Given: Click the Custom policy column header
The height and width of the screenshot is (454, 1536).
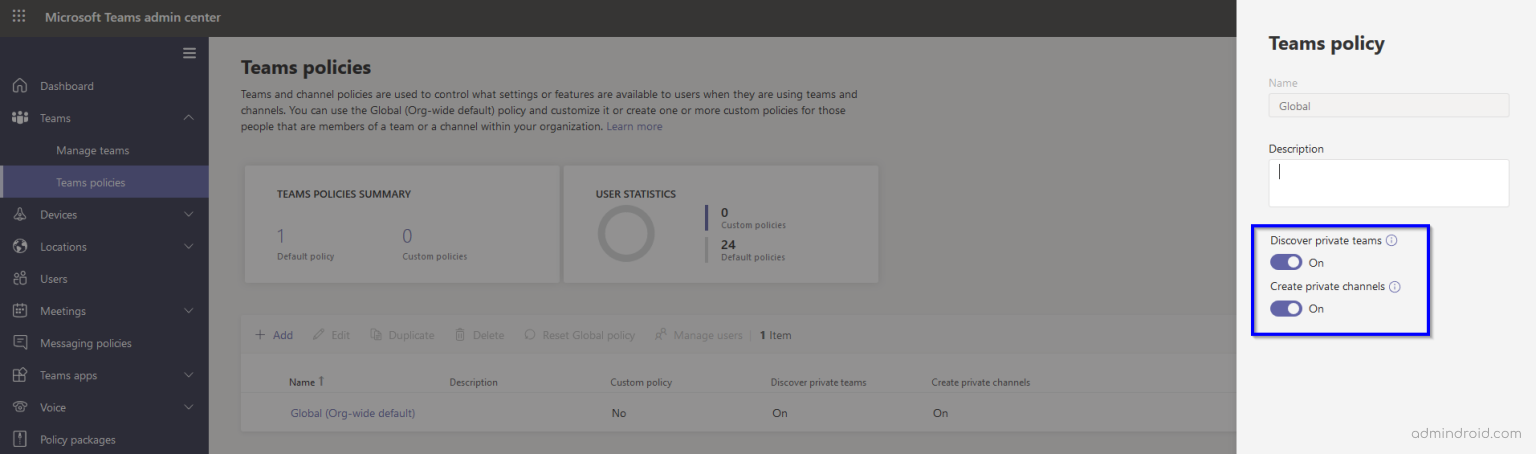Looking at the screenshot, I should pos(641,382).
